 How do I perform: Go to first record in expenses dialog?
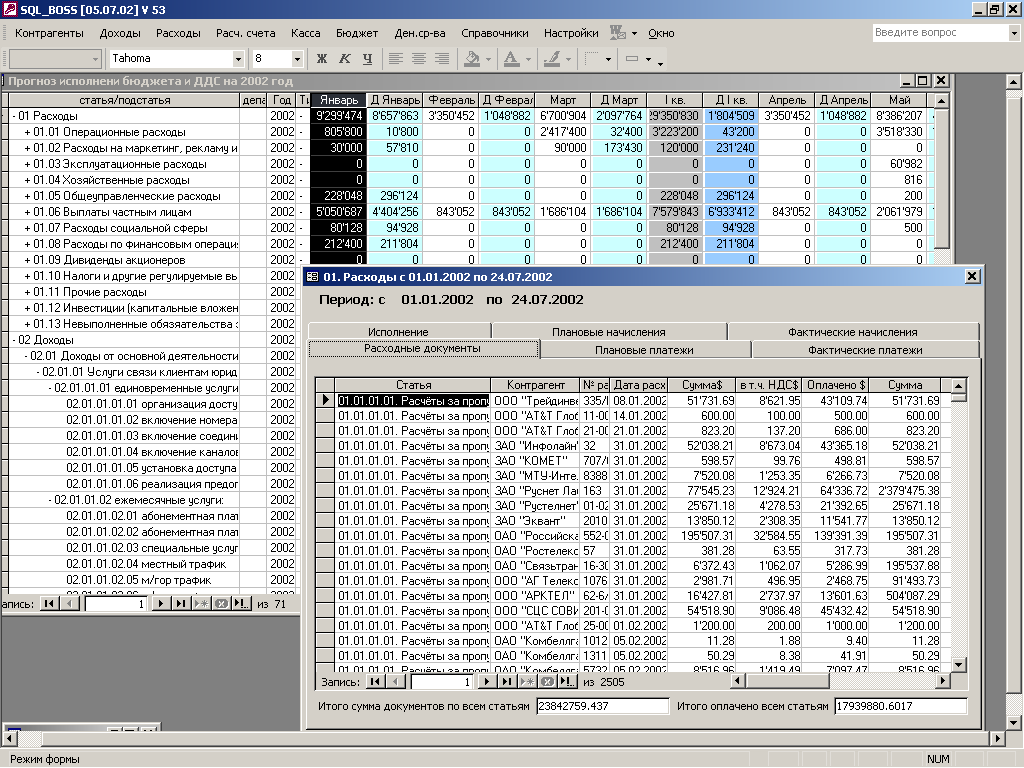click(x=375, y=682)
